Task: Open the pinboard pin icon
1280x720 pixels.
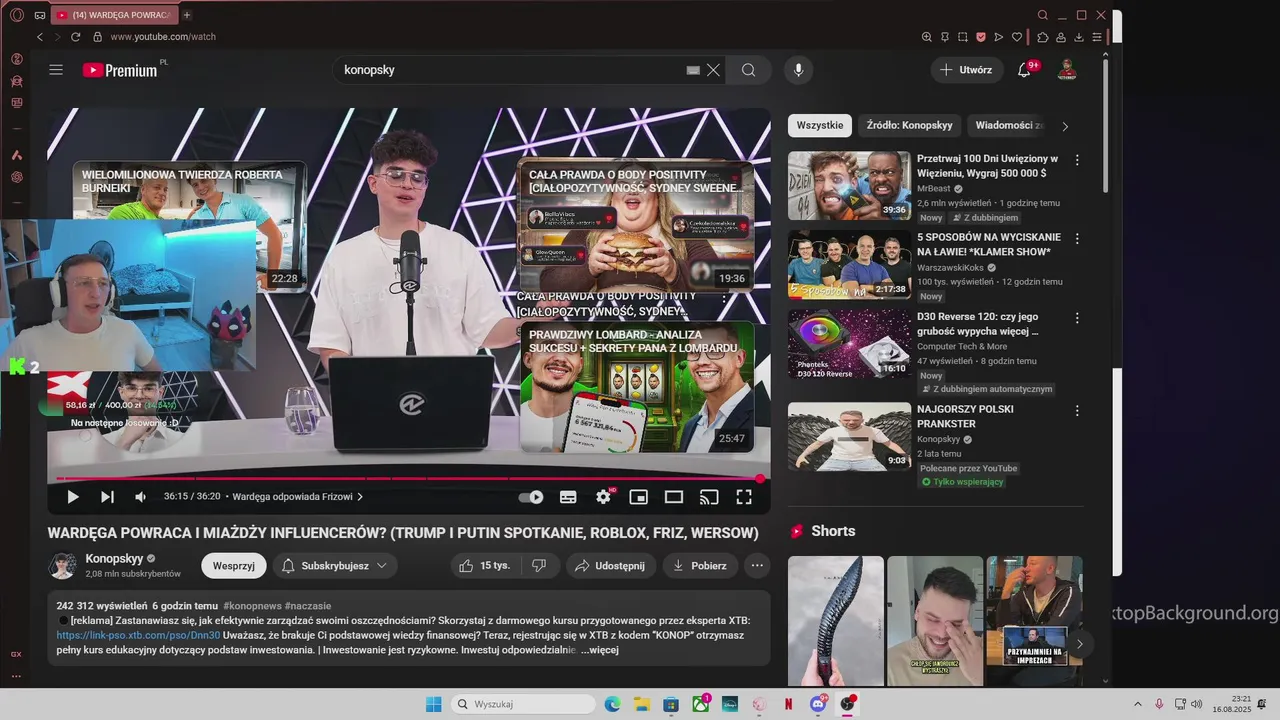Action: pos(945,37)
